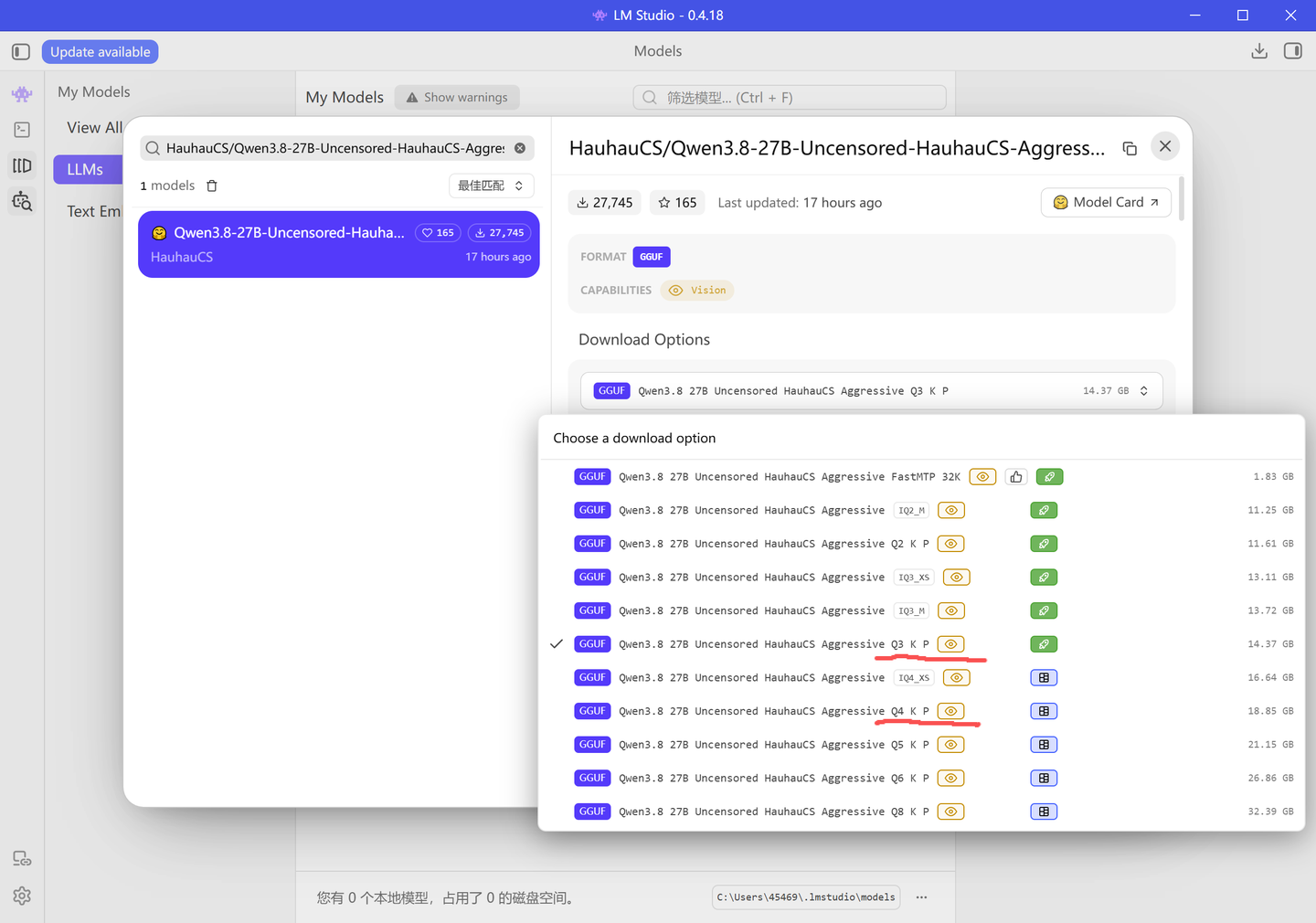This screenshot has height=923, width=1316.
Task: Click the '1 models' result count
Action: point(167,186)
